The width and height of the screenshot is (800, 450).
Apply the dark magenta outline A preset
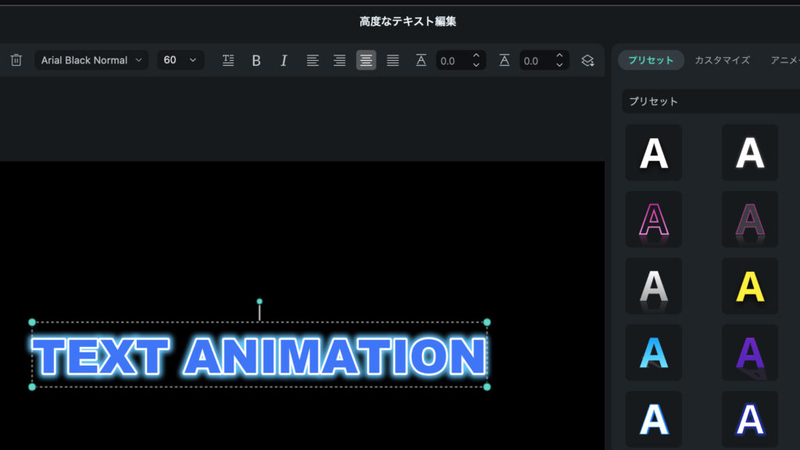[x=749, y=219]
